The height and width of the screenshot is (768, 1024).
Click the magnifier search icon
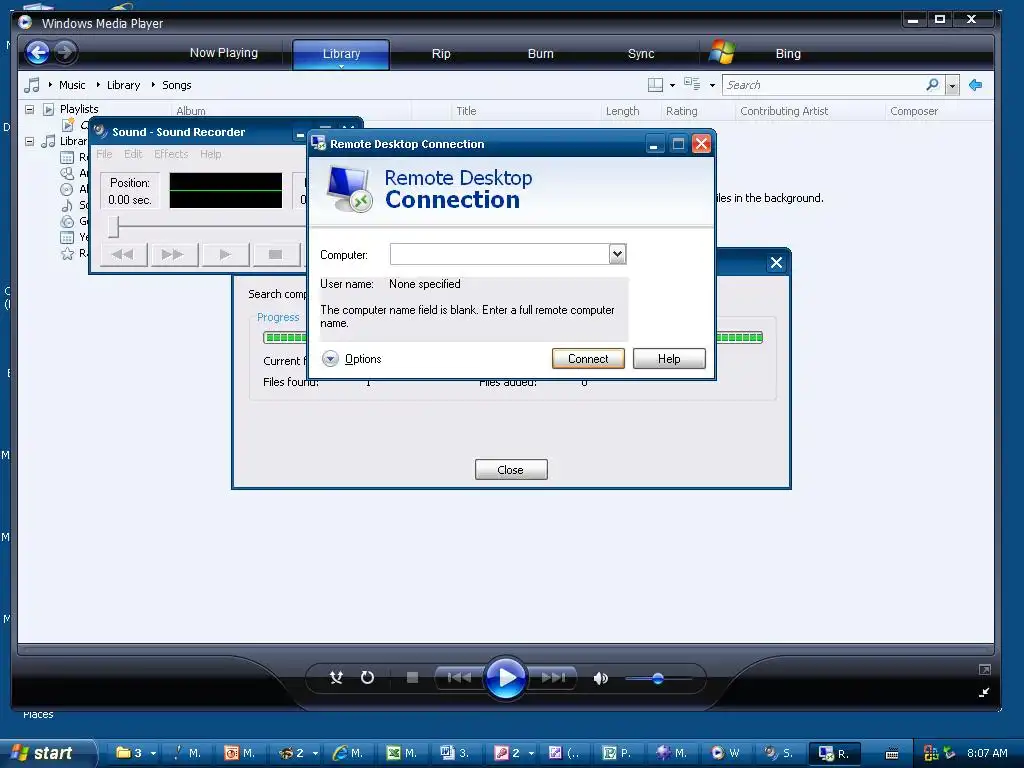click(x=932, y=84)
